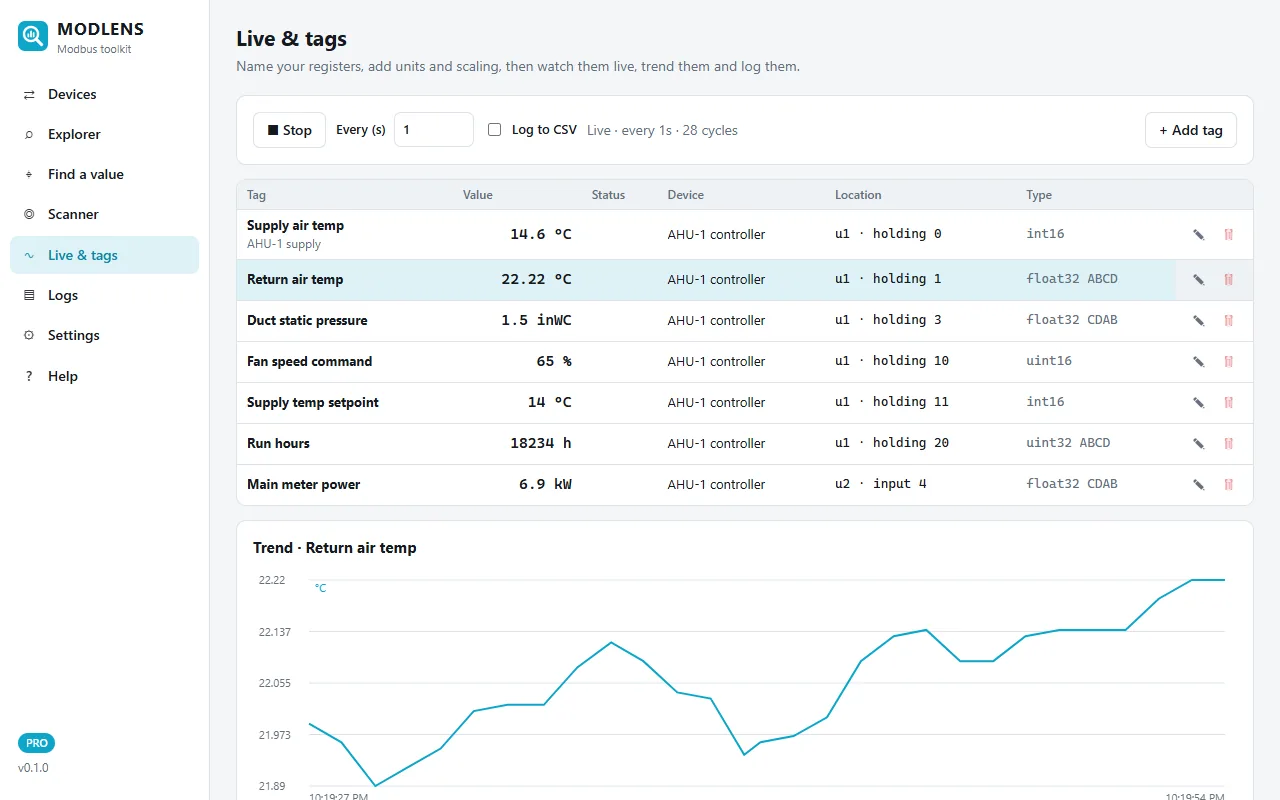Image resolution: width=1280 pixels, height=800 pixels.
Task: Edit the Supply air temp tag
Action: 1198,235
